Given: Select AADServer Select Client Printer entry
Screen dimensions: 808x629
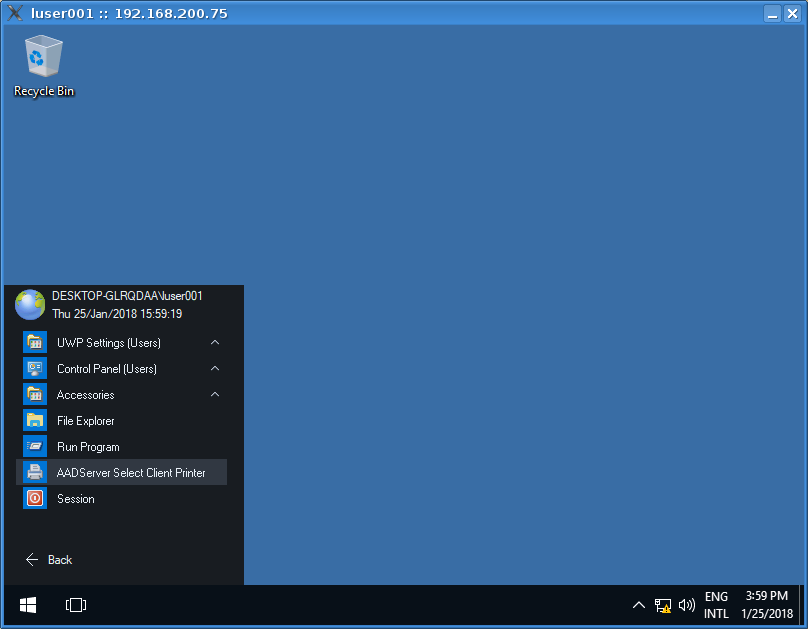Looking at the screenshot, I should click(131, 473).
